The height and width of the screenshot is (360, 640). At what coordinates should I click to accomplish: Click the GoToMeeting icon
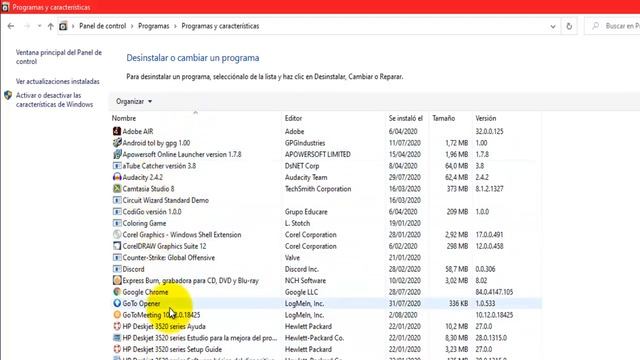(117, 315)
